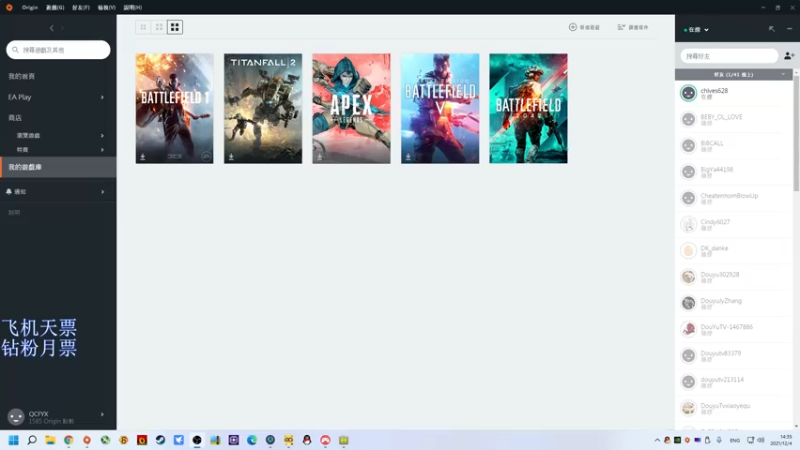The image size is (800, 450).
Task: Click the friend search field
Action: tap(729, 56)
